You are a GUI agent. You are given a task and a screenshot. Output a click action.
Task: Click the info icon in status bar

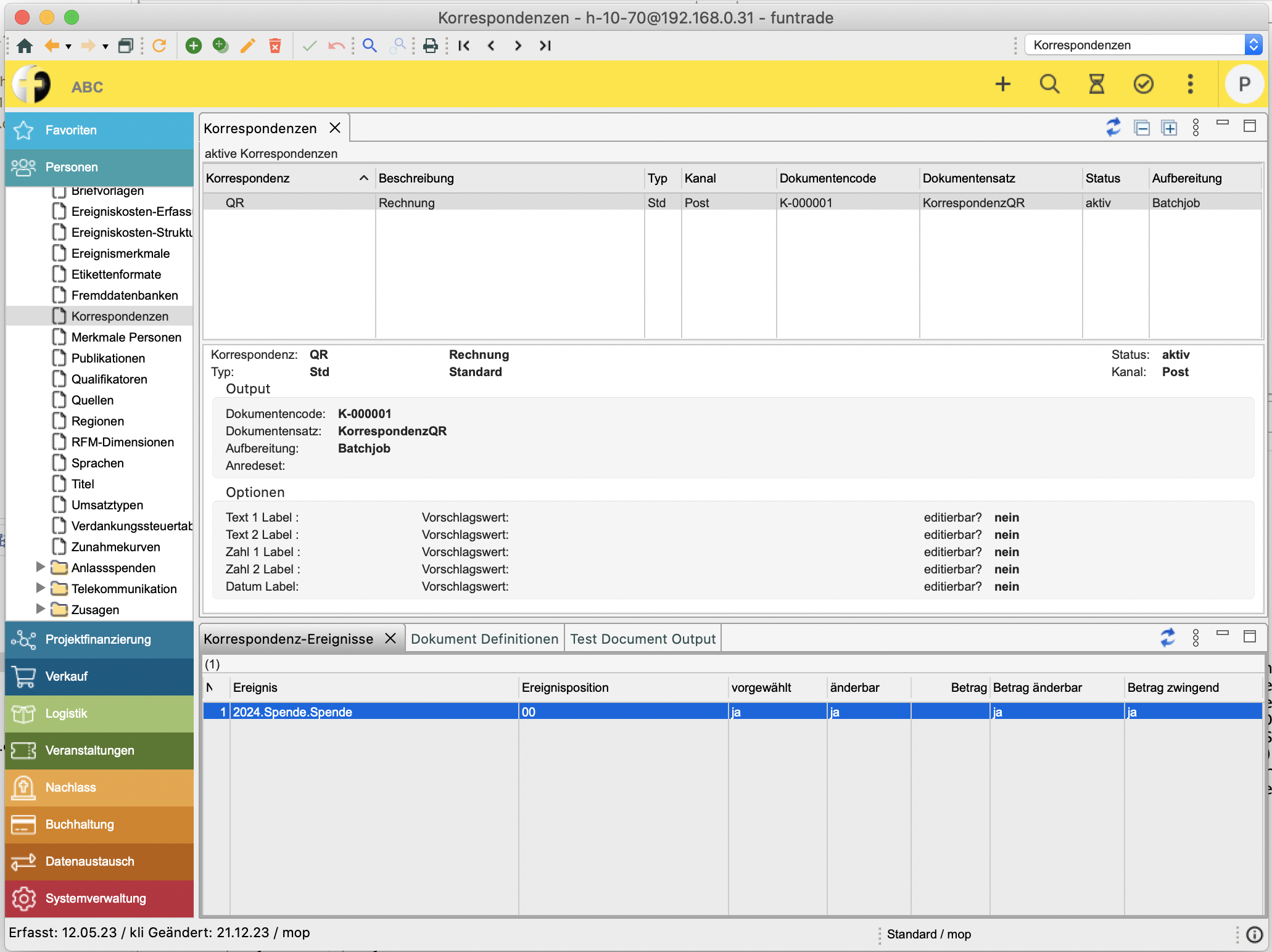[1254, 935]
